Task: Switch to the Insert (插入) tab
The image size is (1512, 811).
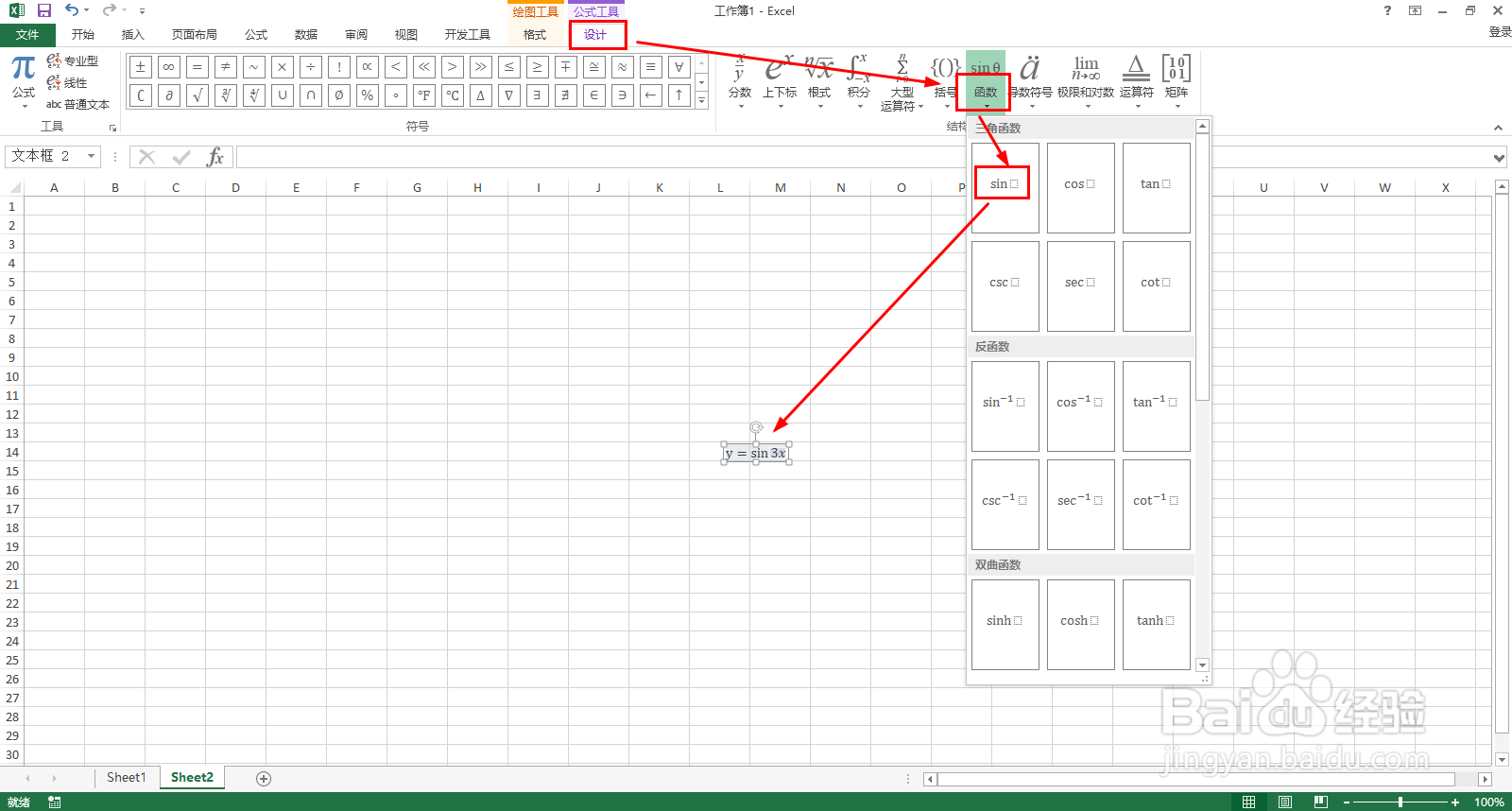Action: pos(133,35)
